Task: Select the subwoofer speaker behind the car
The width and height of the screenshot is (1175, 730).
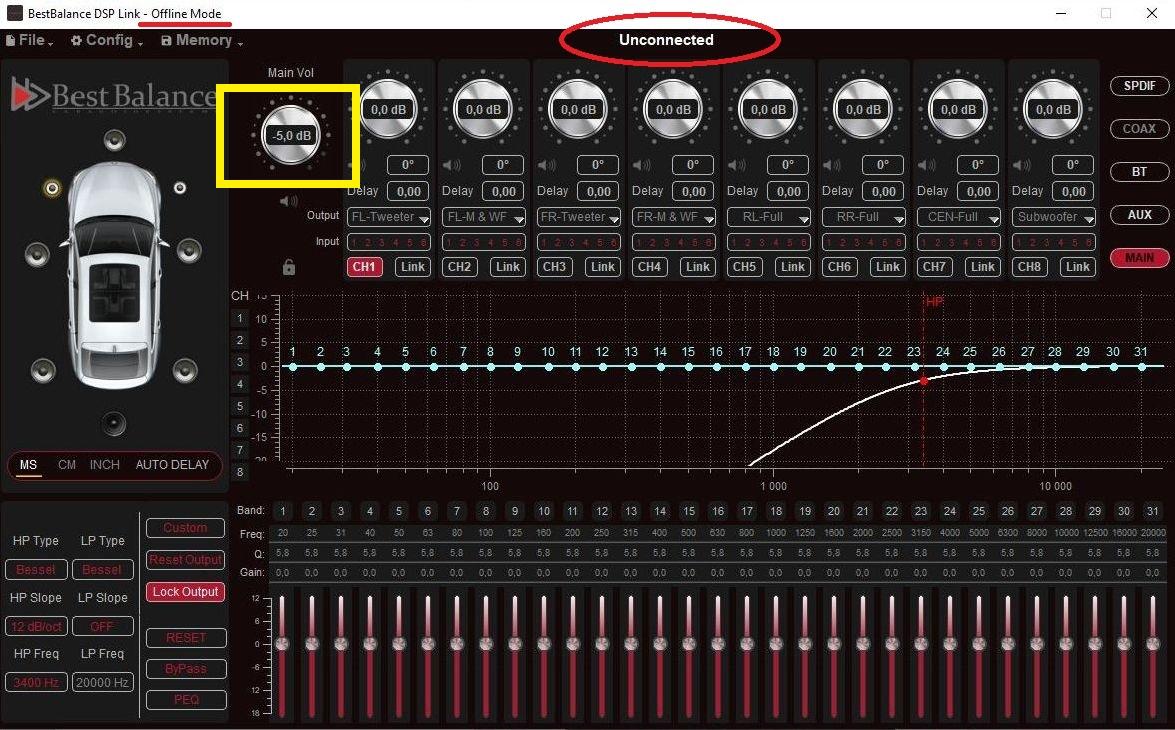Action: click(x=114, y=425)
